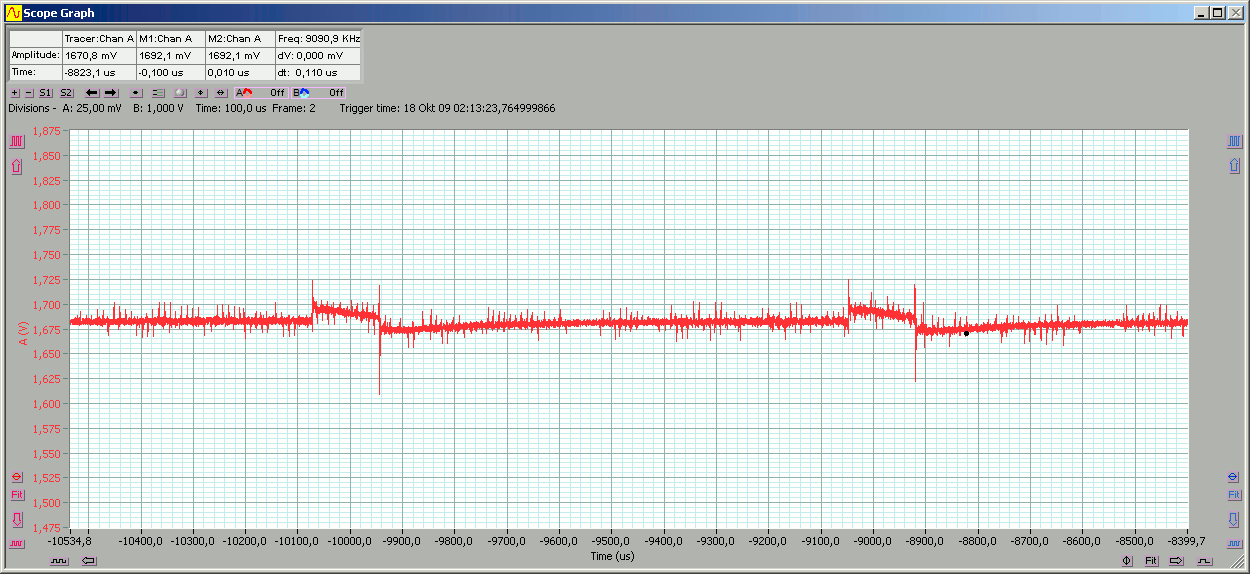1250x574 pixels.
Task: Click red down-arrow icon on channel A axis
Action: point(16,520)
